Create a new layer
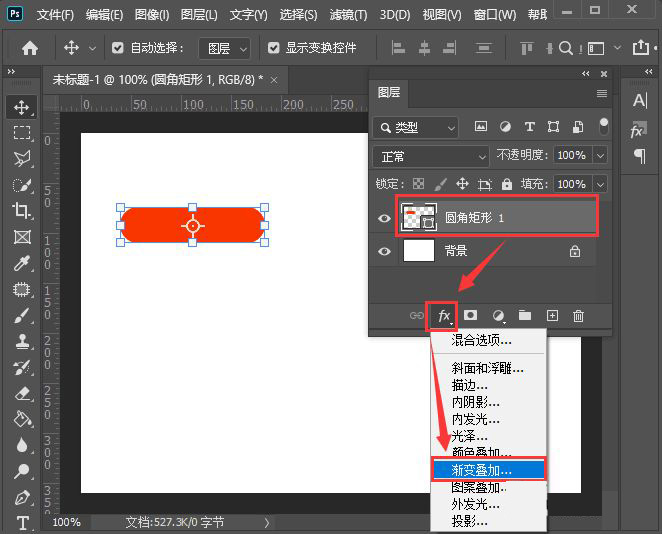662x534 pixels. (x=552, y=315)
